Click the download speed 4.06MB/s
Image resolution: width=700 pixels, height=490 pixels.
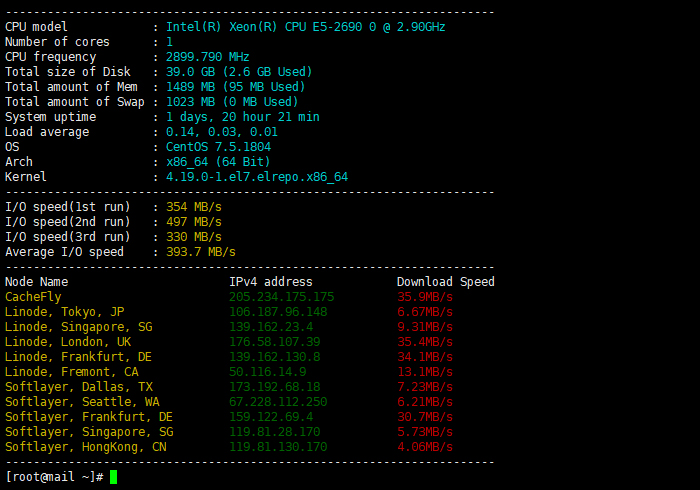tap(425, 447)
